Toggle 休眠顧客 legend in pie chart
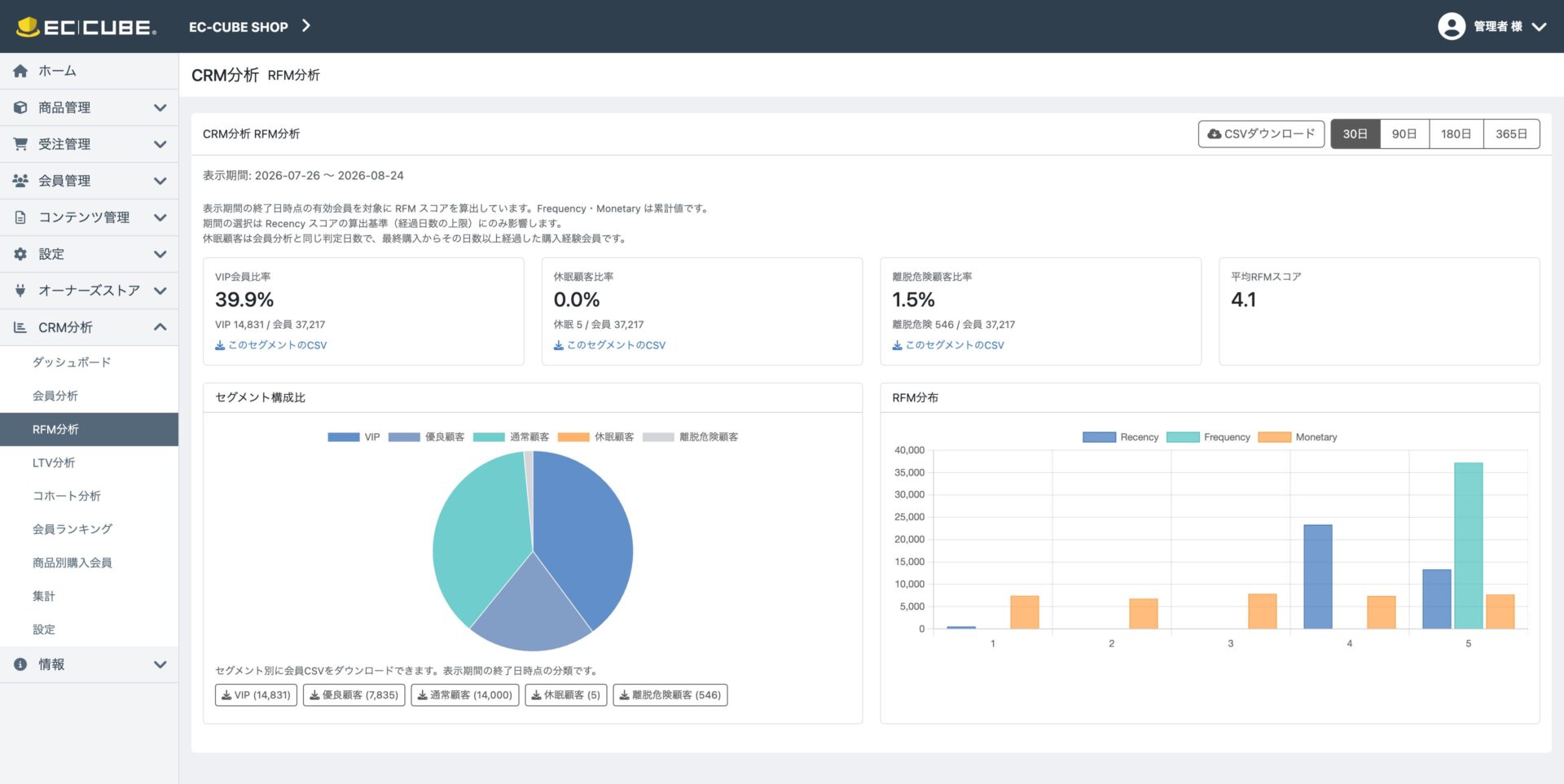This screenshot has width=1564, height=784. [x=595, y=437]
